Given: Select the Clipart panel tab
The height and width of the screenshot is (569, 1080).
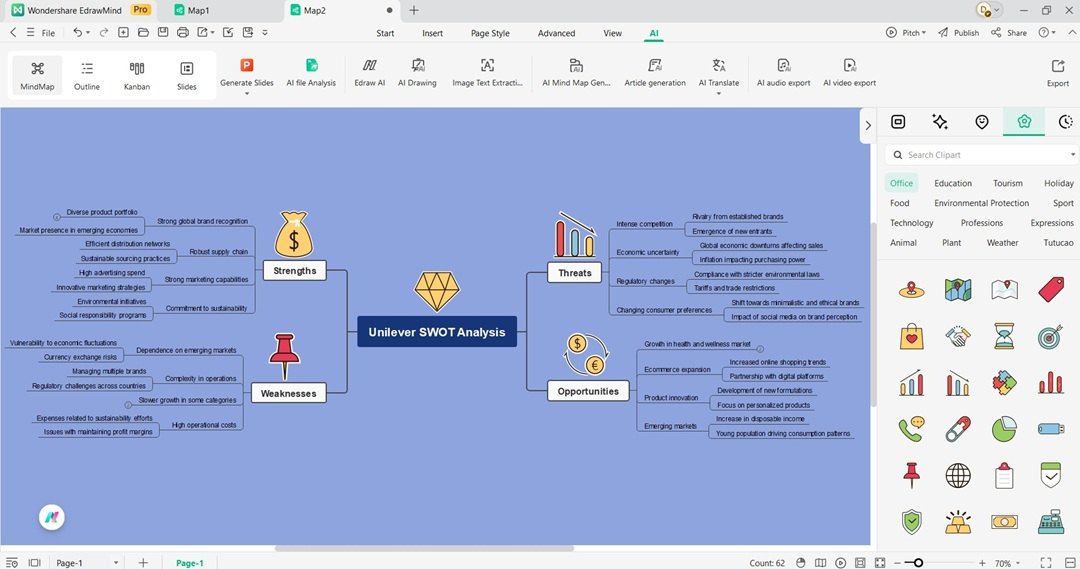Looking at the screenshot, I should coord(1024,122).
